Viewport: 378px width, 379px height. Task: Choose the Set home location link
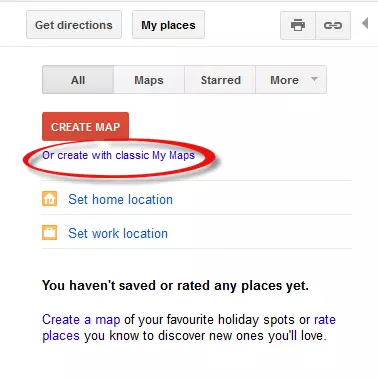tap(120, 199)
